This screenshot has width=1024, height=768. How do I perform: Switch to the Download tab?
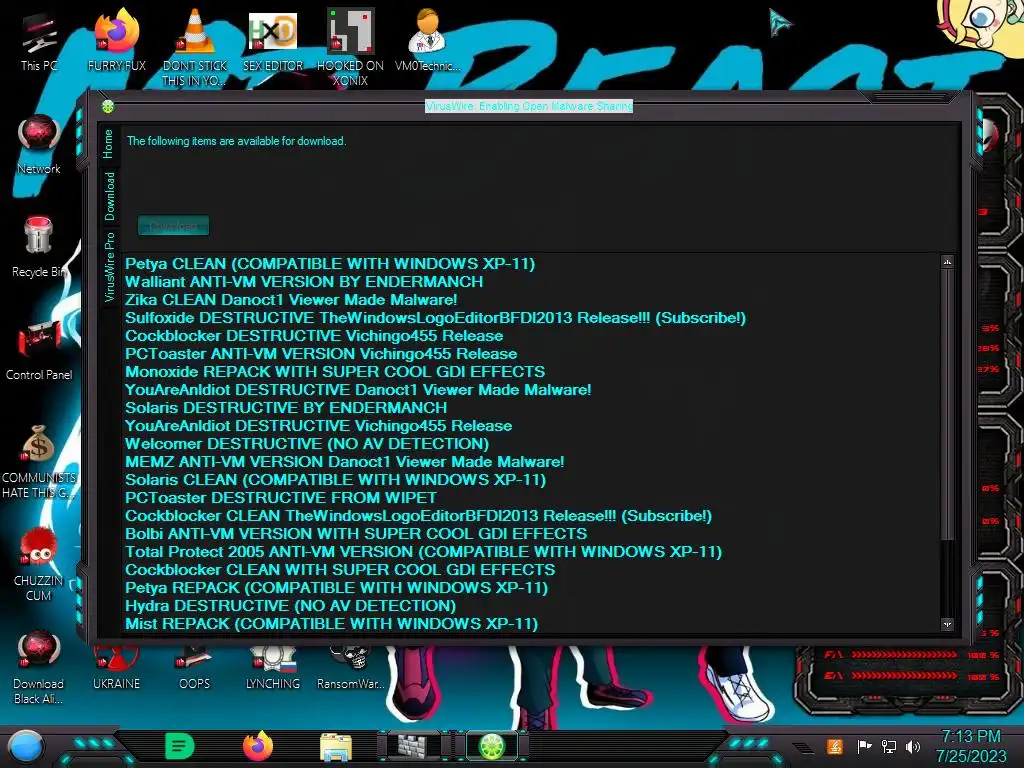point(108,197)
